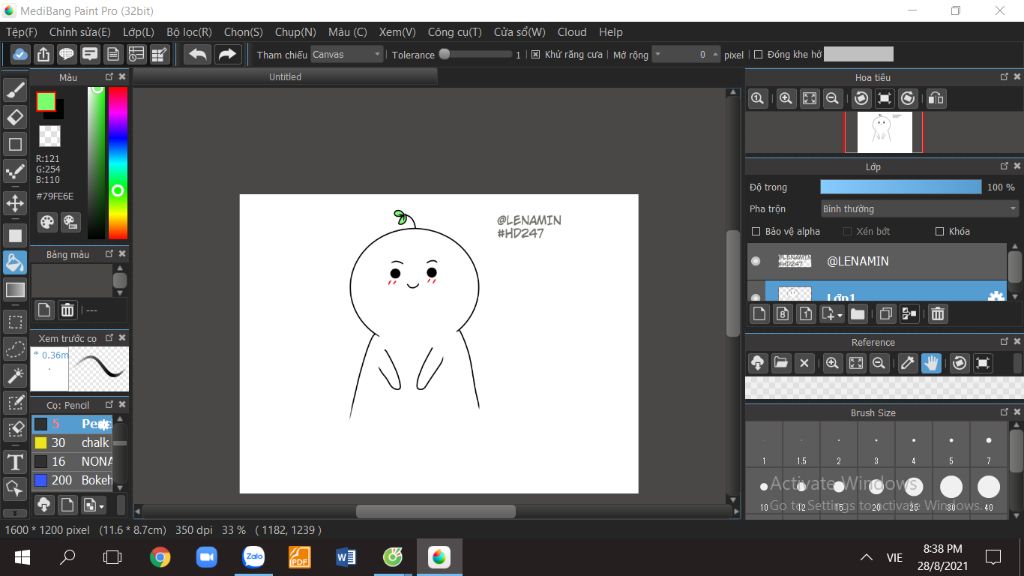Click the cloud save icon in toolbar
The image size is (1024, 576).
point(20,54)
